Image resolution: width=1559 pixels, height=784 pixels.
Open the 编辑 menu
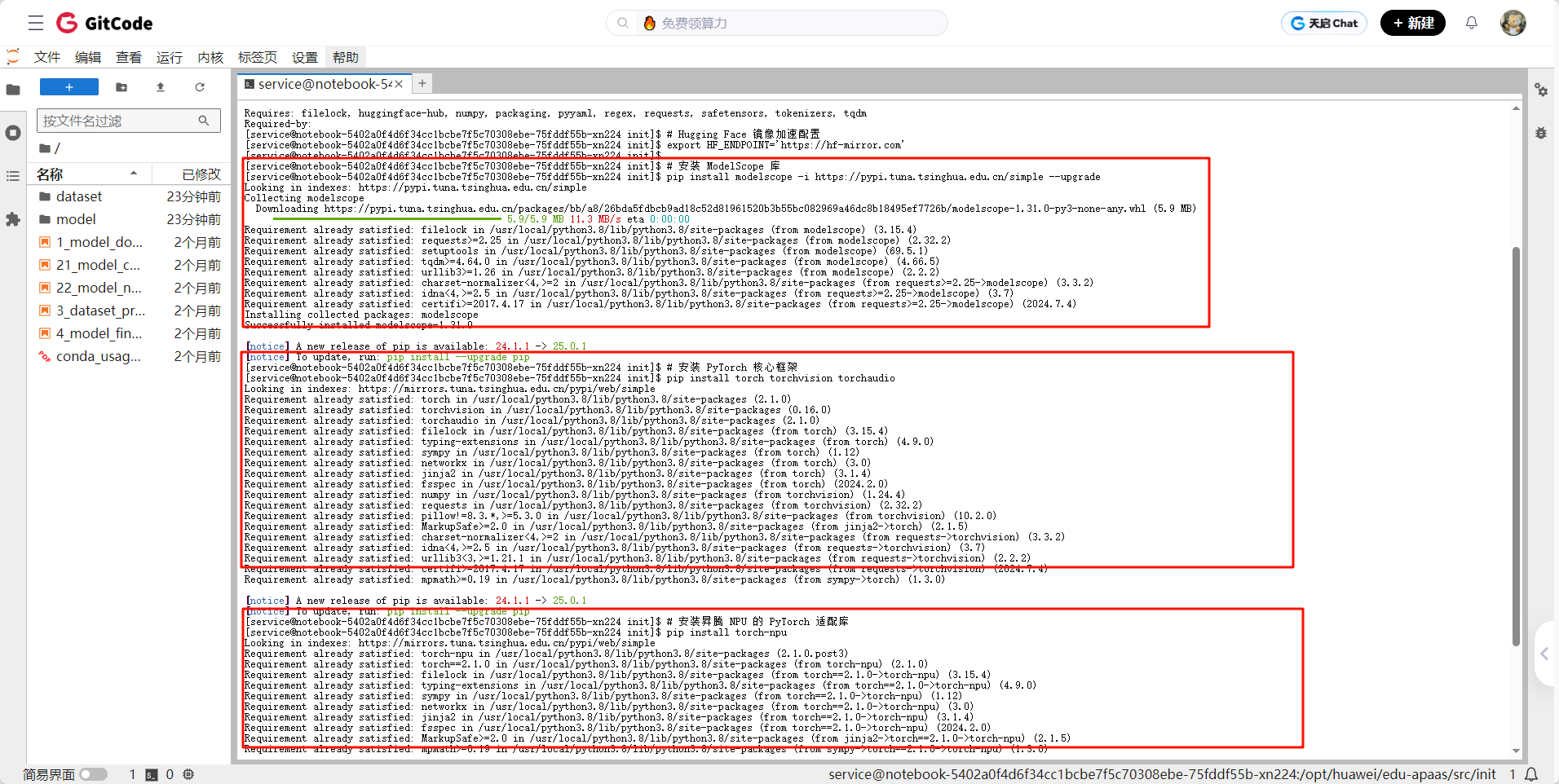(x=88, y=57)
